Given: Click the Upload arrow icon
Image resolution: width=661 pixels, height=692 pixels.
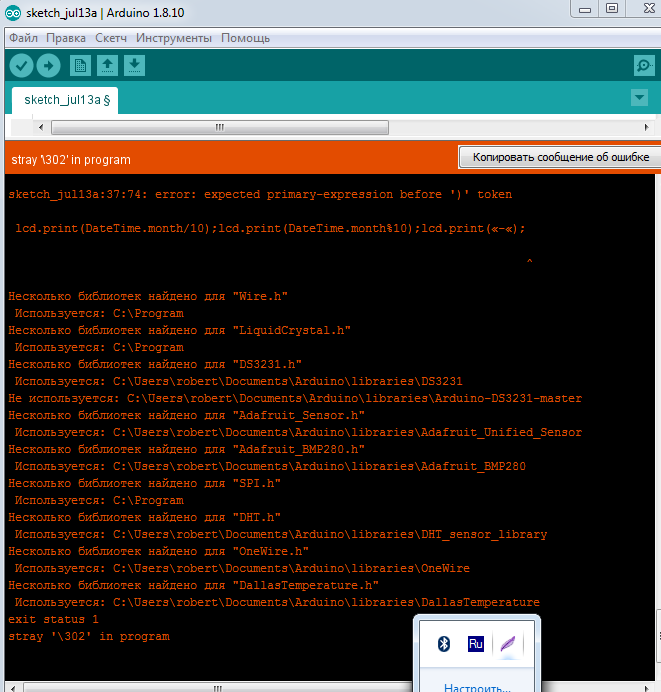Looking at the screenshot, I should 48,66.
